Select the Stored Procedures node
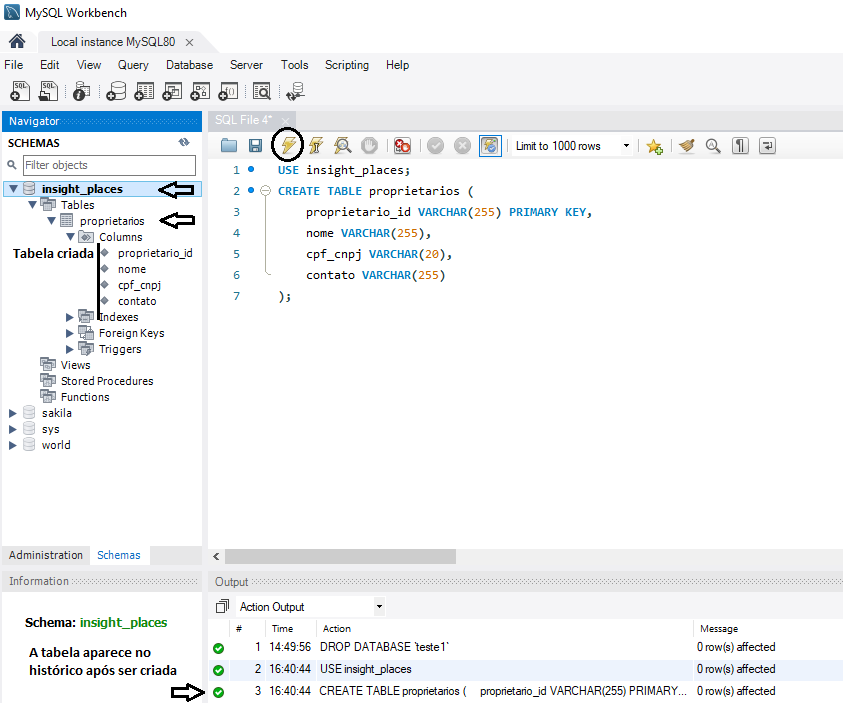 [x=107, y=381]
